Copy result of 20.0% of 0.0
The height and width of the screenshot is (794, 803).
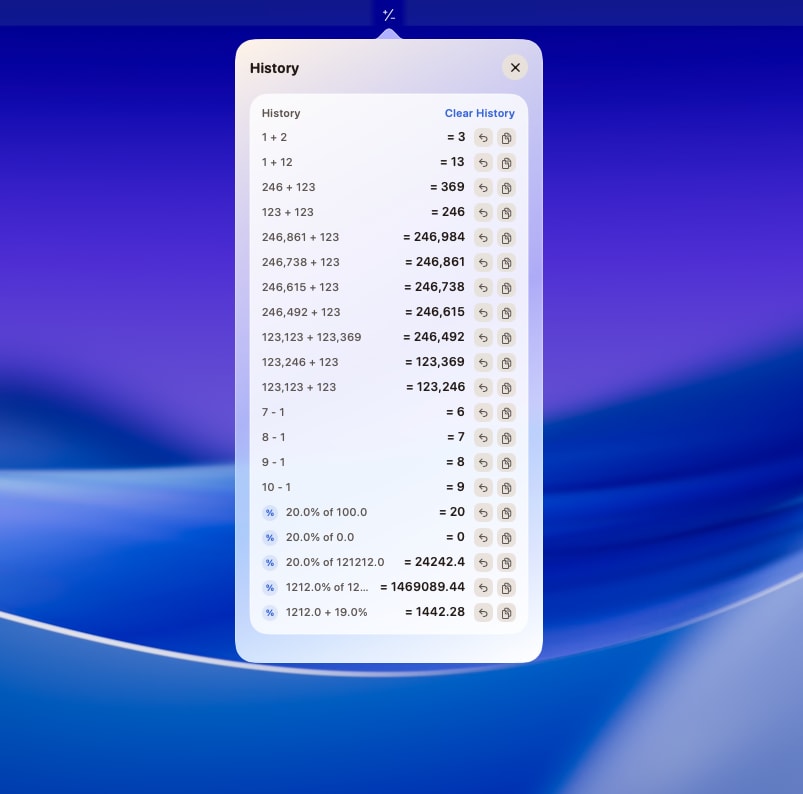pyautogui.click(x=506, y=537)
